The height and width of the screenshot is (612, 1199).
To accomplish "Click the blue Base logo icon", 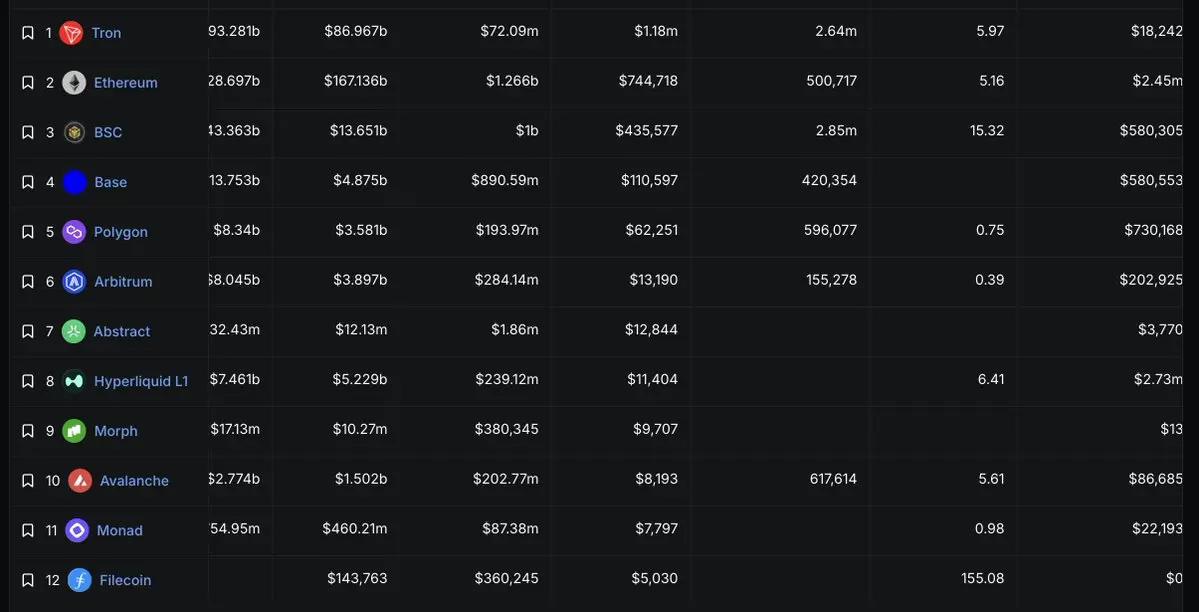I will pyautogui.click(x=75, y=182).
